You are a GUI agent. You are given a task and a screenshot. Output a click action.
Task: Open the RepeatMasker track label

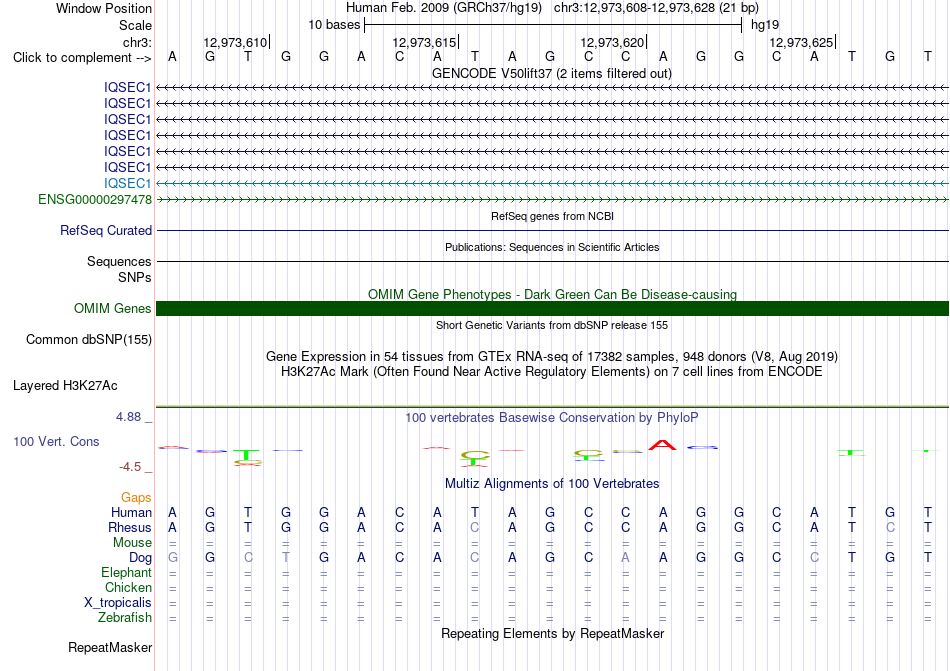coord(110,647)
